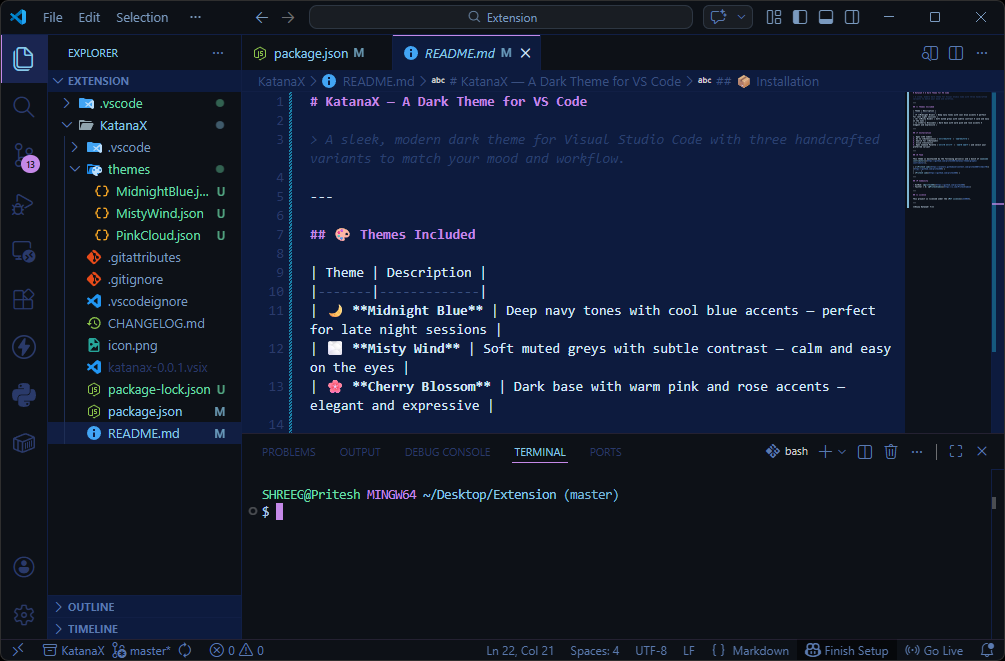Toggle the primary sidebar visibility

pos(801,17)
